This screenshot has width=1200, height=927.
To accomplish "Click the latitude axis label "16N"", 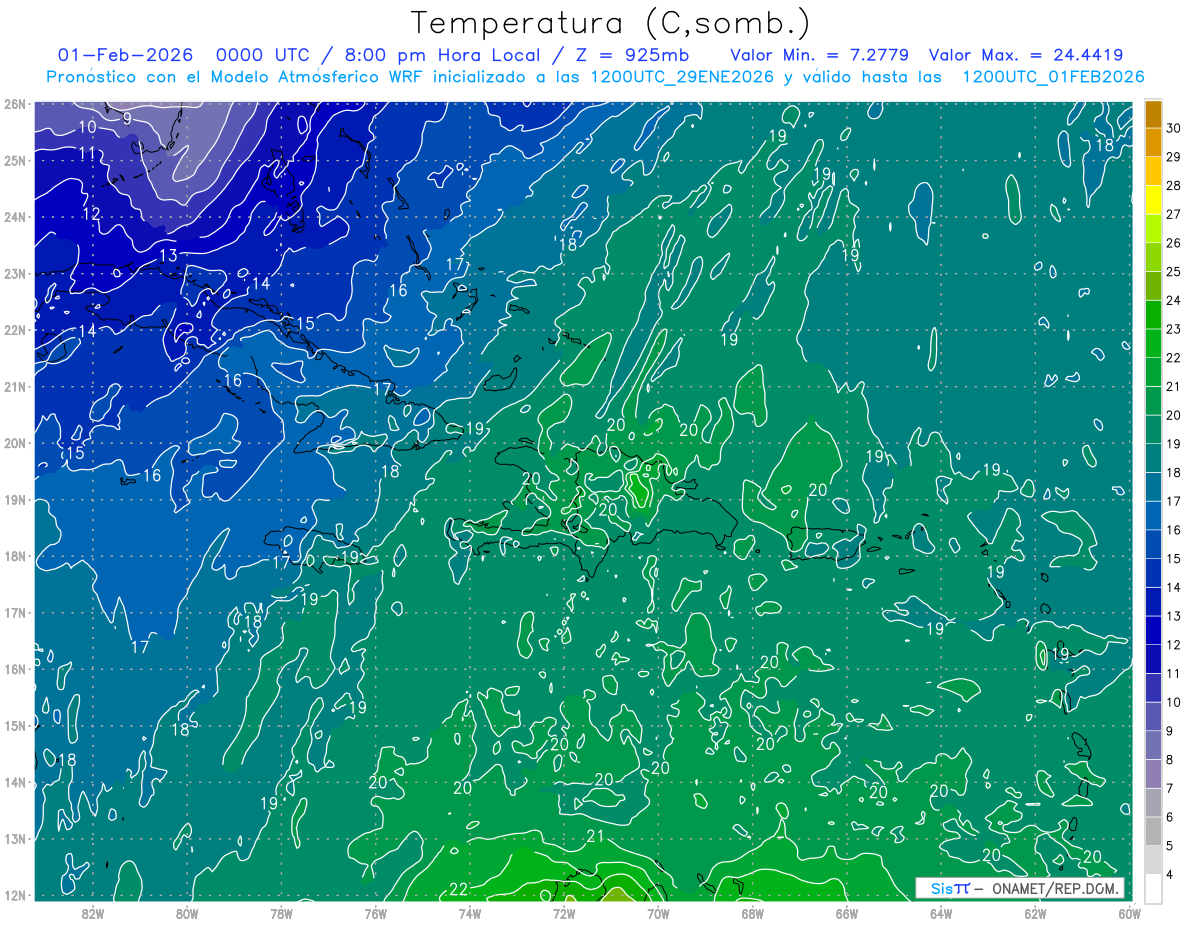I will click(x=15, y=669).
